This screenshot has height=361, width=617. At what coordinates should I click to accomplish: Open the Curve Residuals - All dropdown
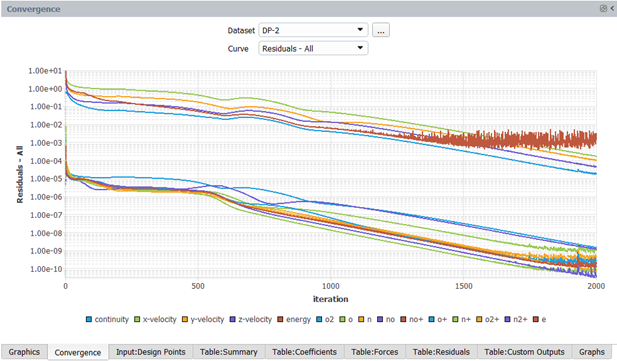(313, 48)
